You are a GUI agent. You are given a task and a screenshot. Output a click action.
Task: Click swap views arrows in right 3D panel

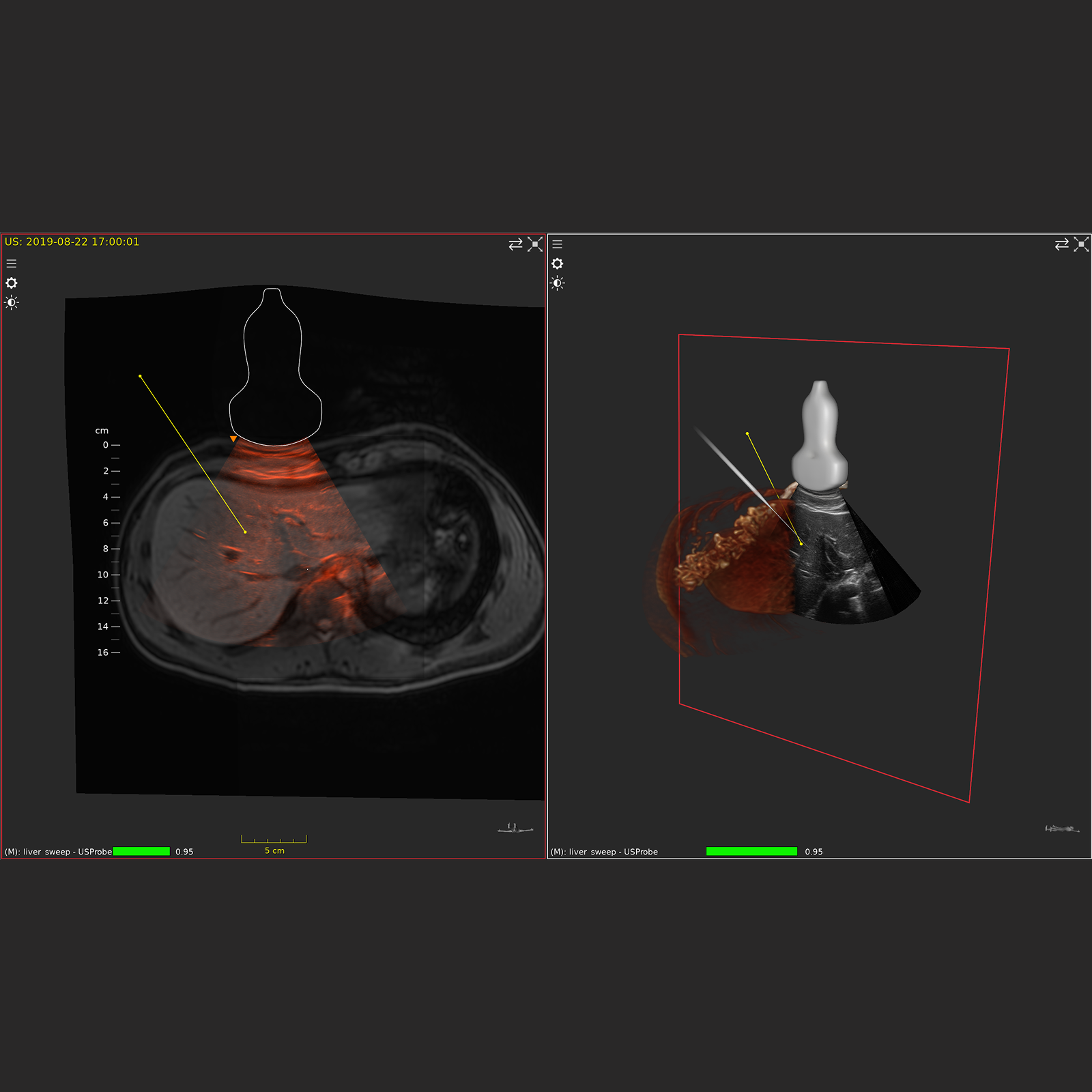[1061, 244]
